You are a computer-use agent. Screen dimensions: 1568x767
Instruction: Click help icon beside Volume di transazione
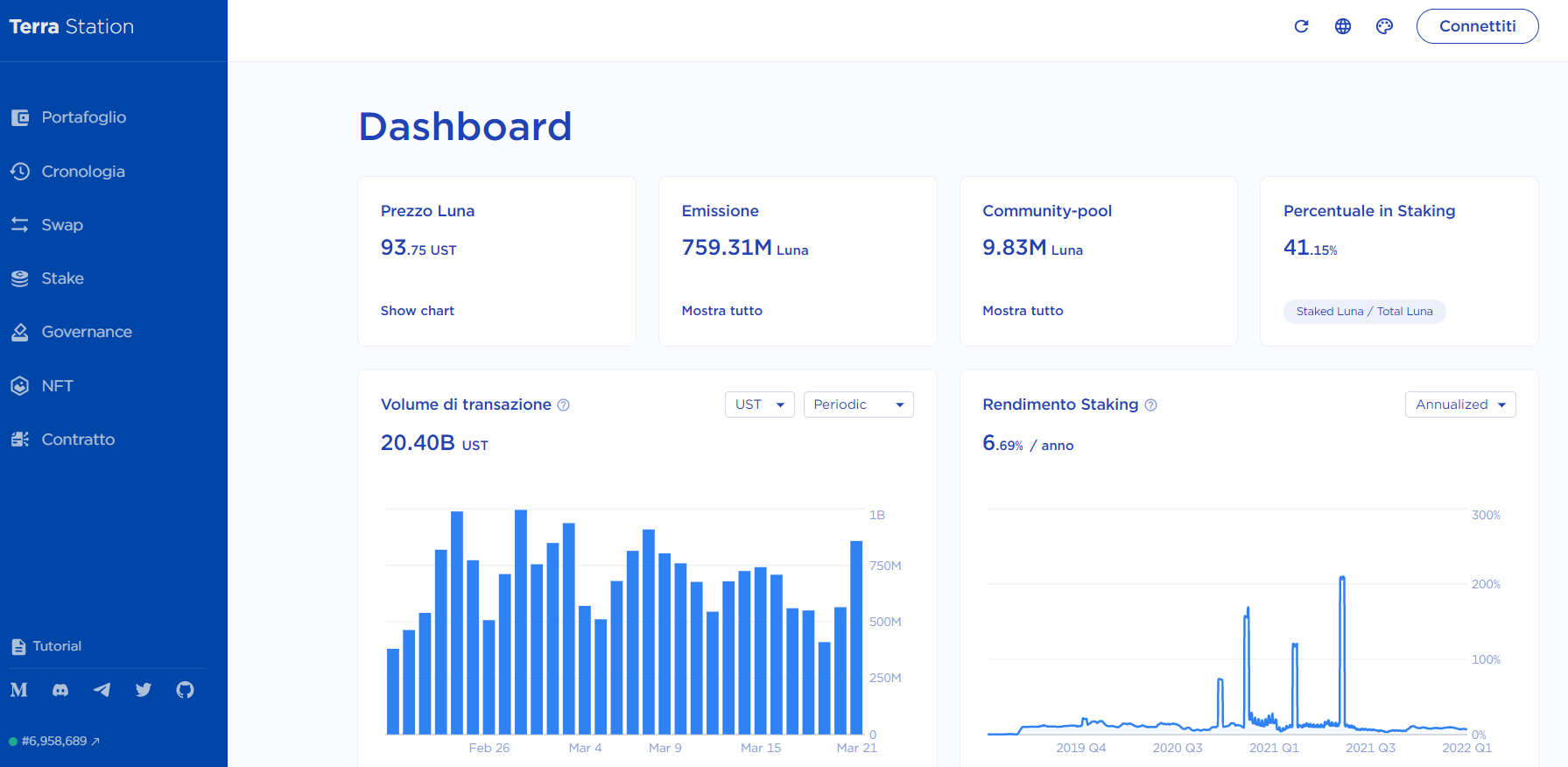pyautogui.click(x=564, y=405)
